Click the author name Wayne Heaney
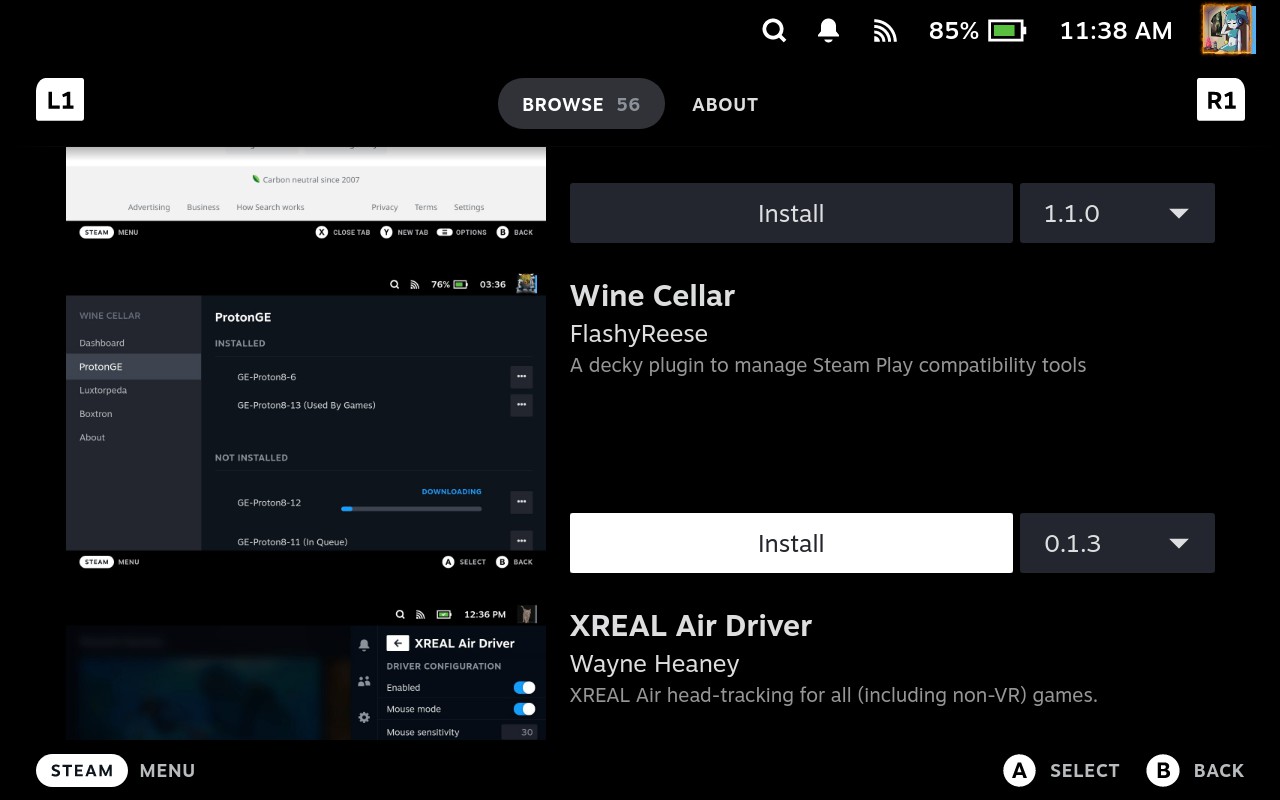The image size is (1280, 800). tap(655, 664)
